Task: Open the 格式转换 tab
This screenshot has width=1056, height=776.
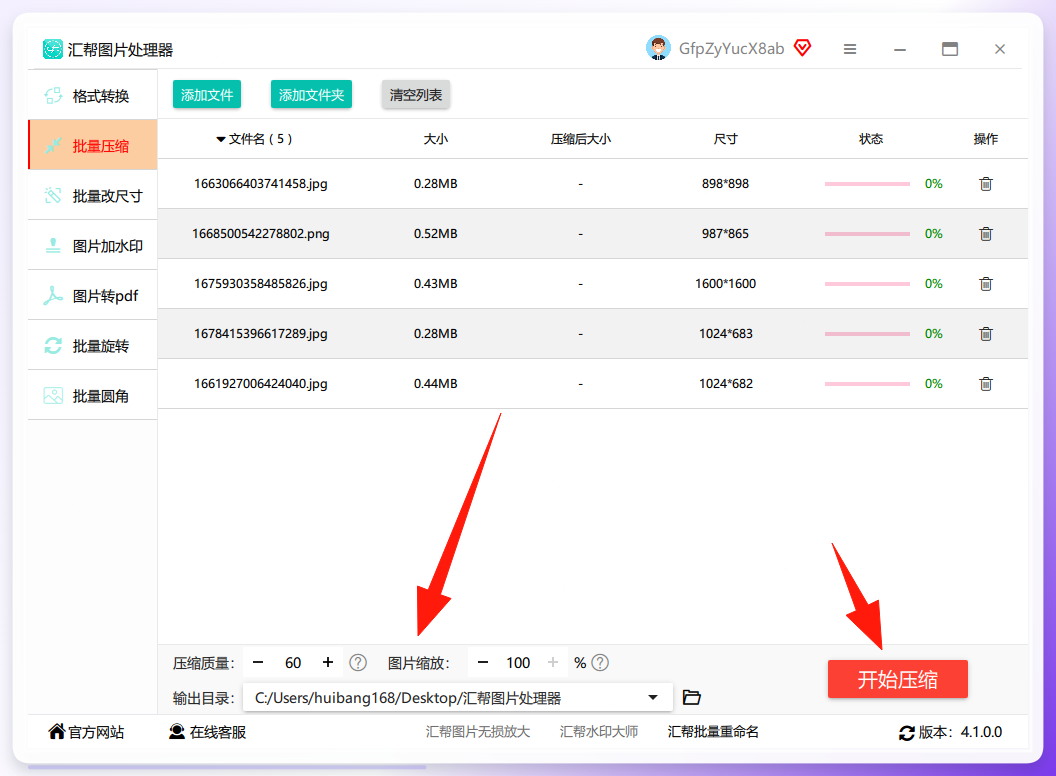Action: (x=93, y=95)
